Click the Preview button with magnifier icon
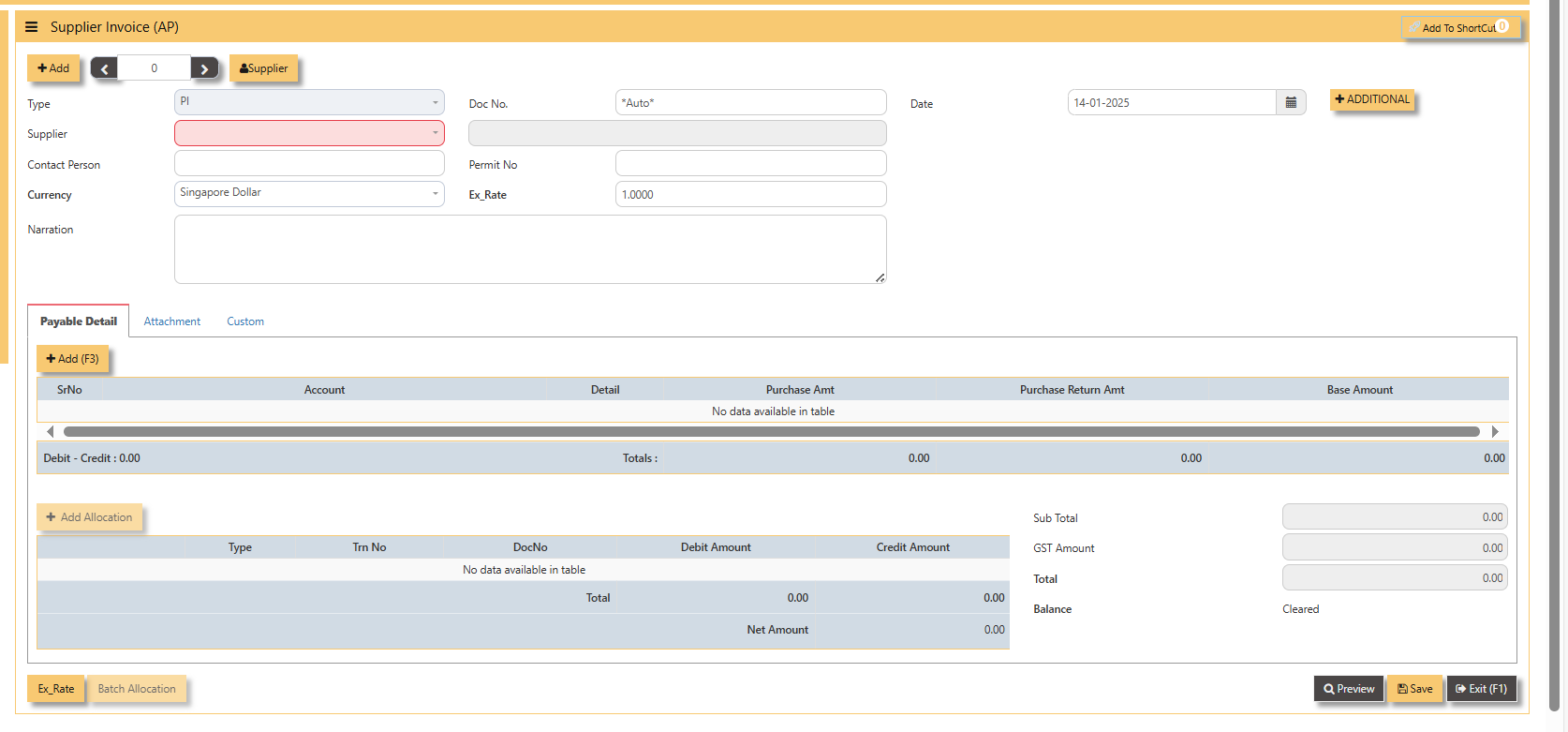Image resolution: width=1568 pixels, height=732 pixels. [1349, 689]
